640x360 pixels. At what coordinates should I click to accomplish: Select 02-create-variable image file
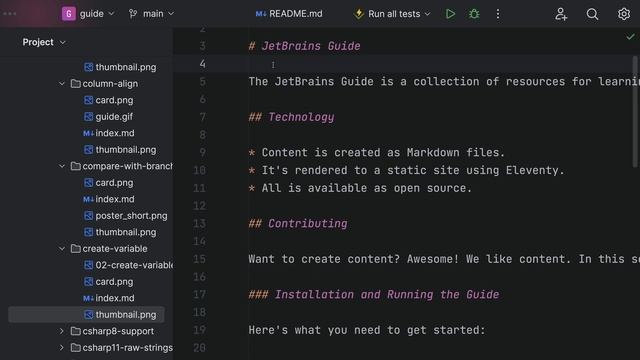pyautogui.click(x=134, y=265)
